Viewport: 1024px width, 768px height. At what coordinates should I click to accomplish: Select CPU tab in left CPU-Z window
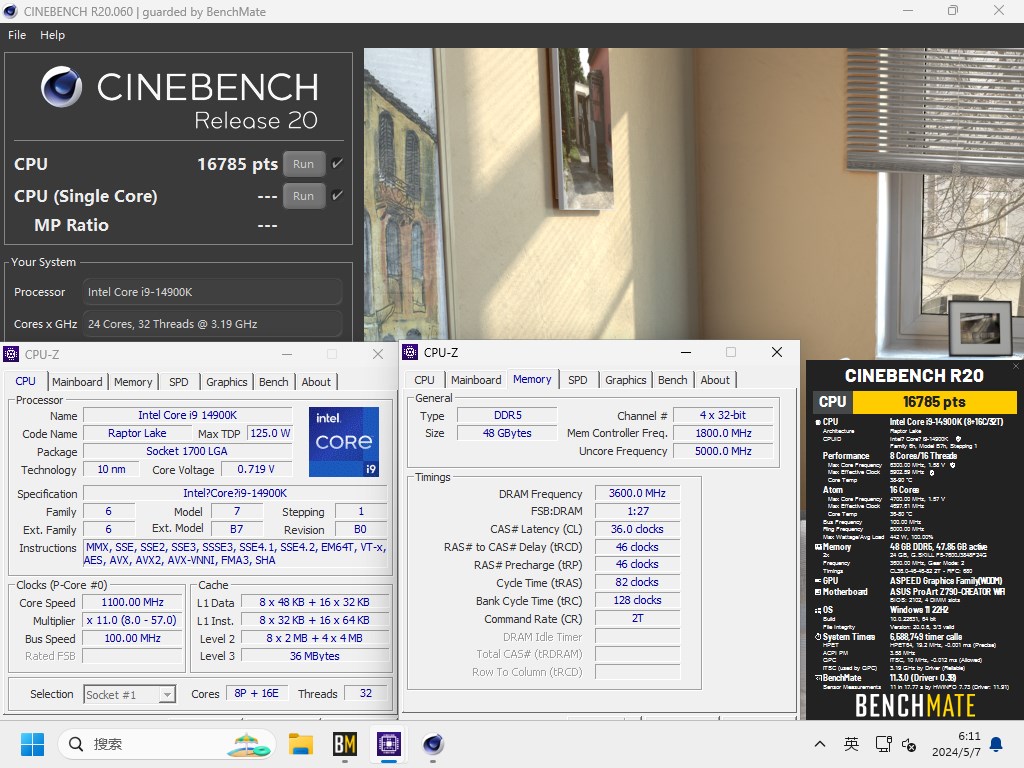[25, 381]
